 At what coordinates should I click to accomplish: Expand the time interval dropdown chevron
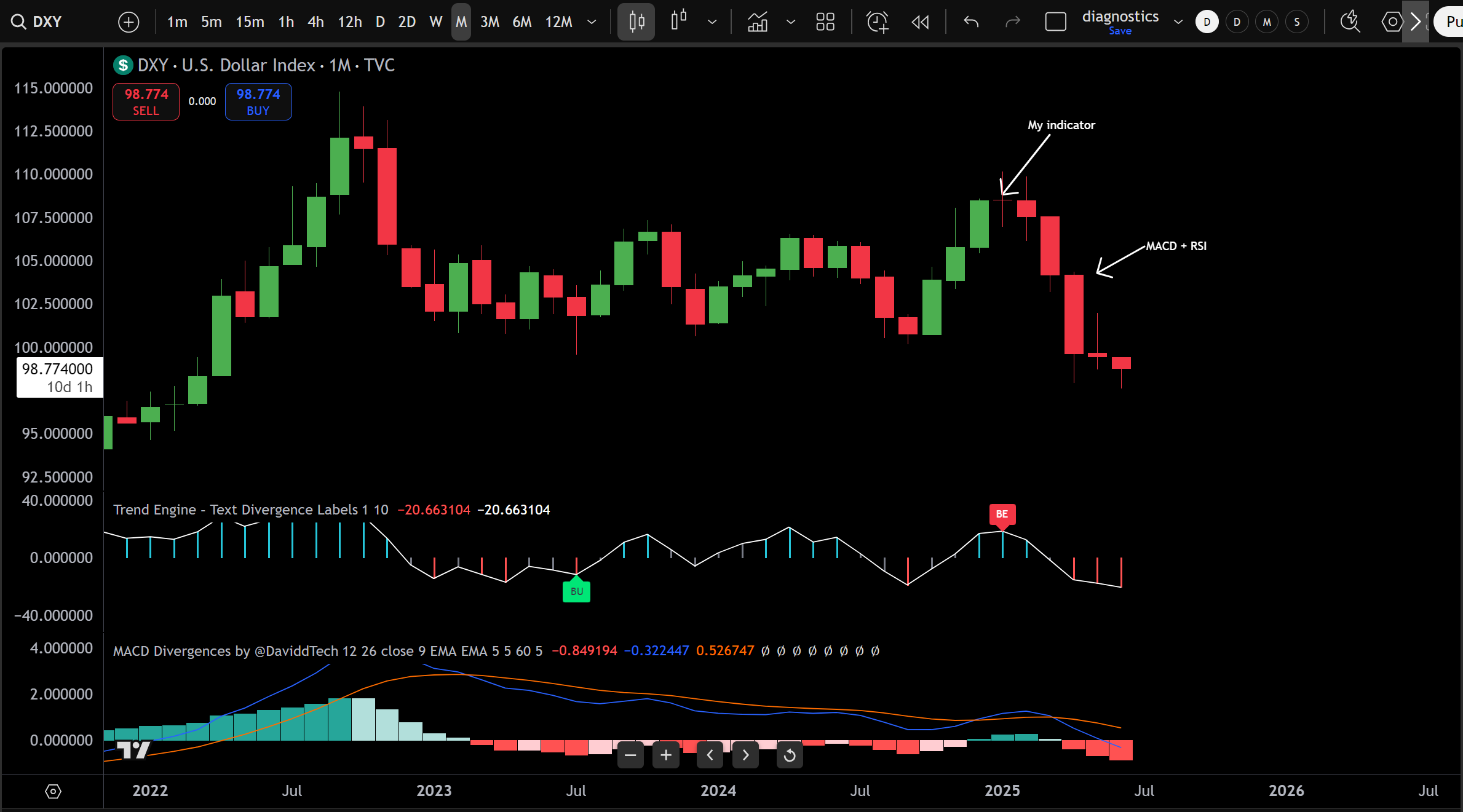592,22
